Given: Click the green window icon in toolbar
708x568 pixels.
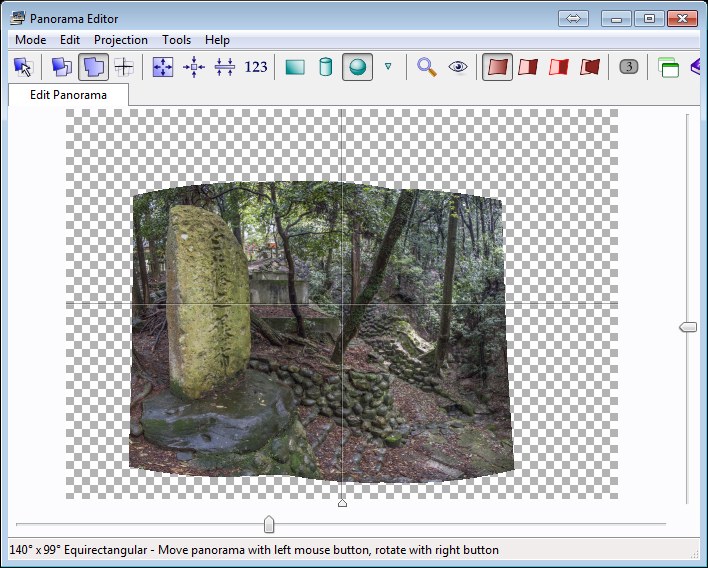Looking at the screenshot, I should pyautogui.click(x=668, y=67).
